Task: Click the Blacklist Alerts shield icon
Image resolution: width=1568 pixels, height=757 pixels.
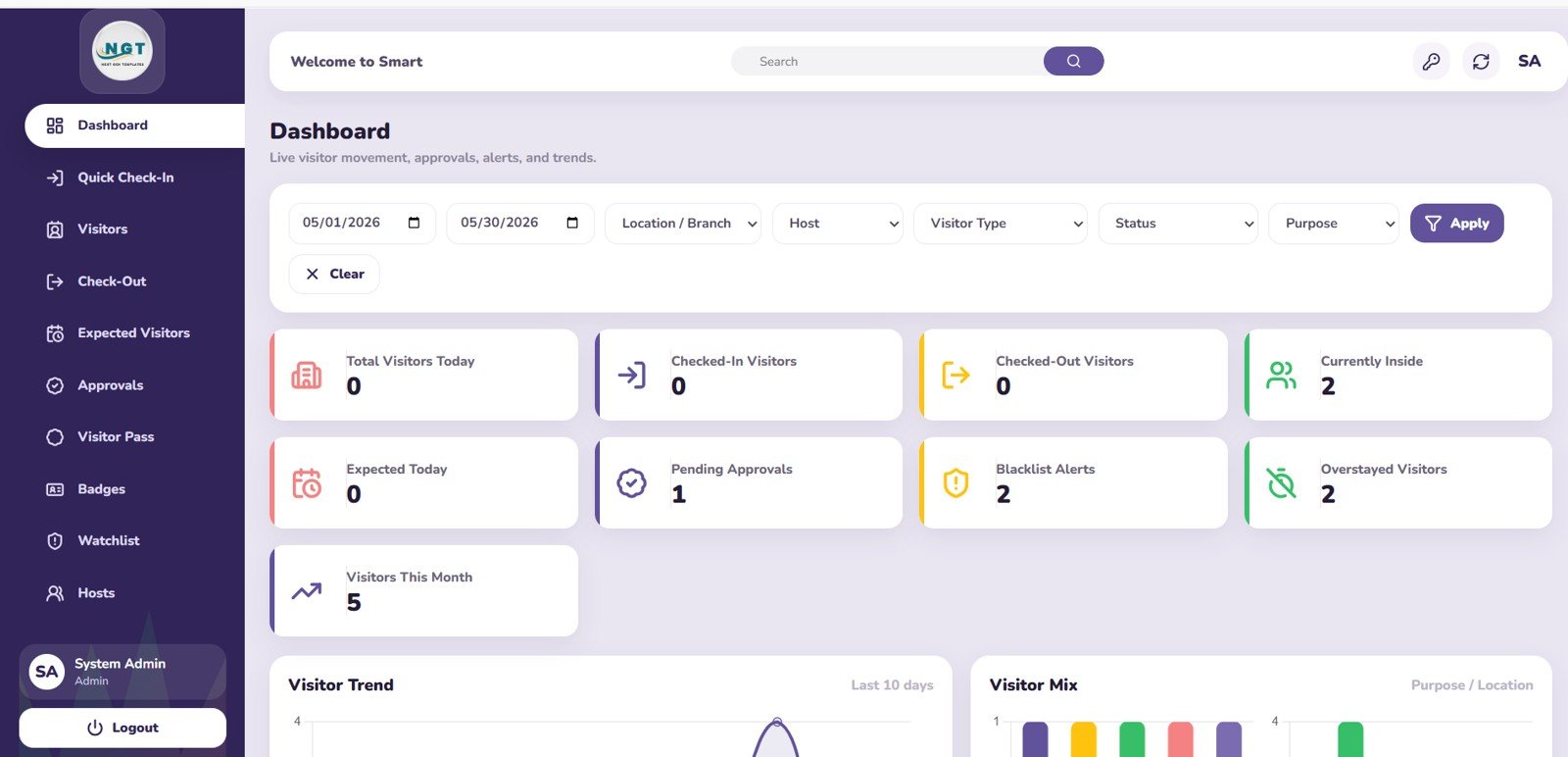Action: pos(955,482)
